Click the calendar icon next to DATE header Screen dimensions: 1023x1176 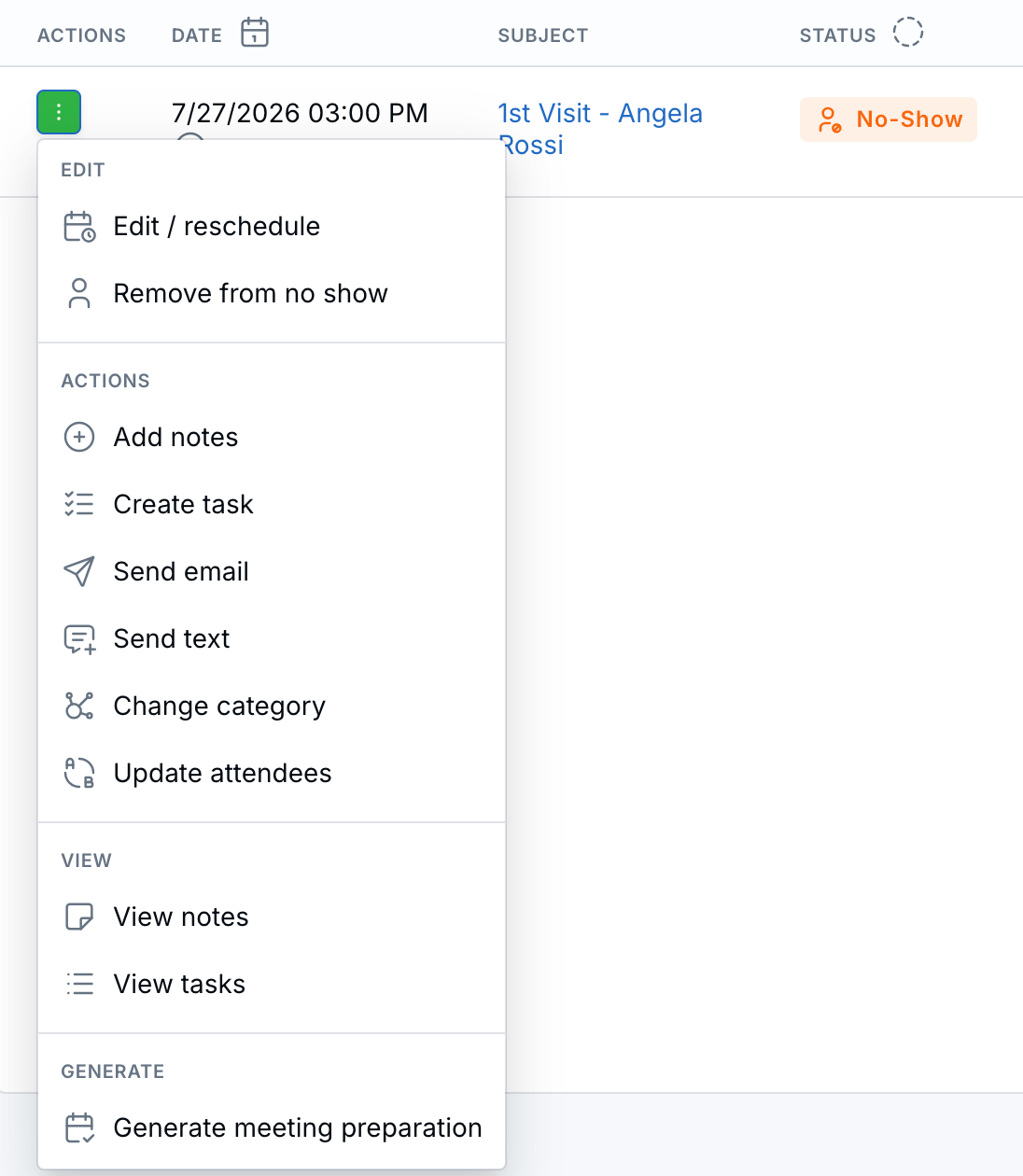coord(255,33)
